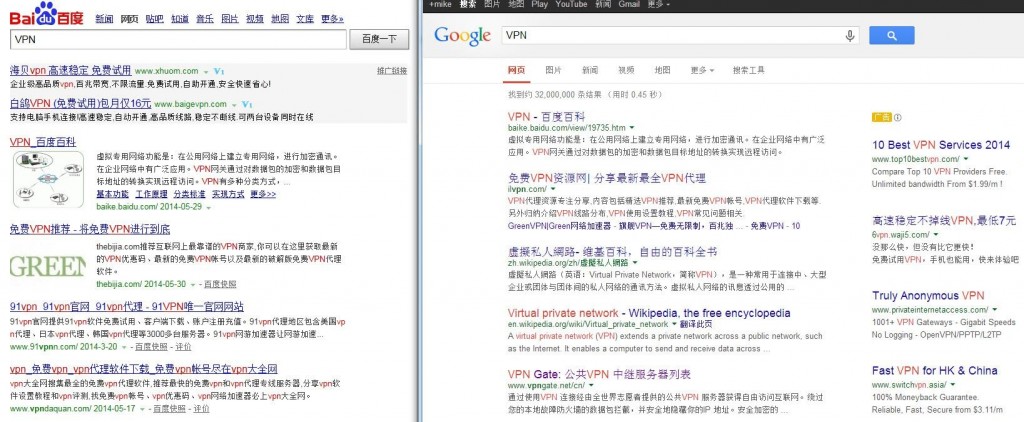Expand the arrow after baike.baidu.com/ 2014-05-29
This screenshot has height=422, width=1024.
pyautogui.click(x=208, y=207)
